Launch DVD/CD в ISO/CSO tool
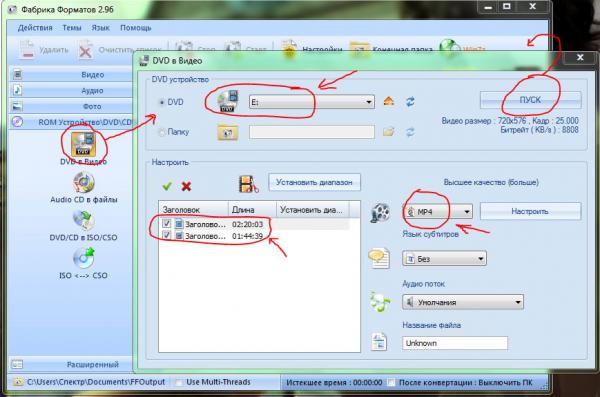600x397 pixels. tap(83, 221)
